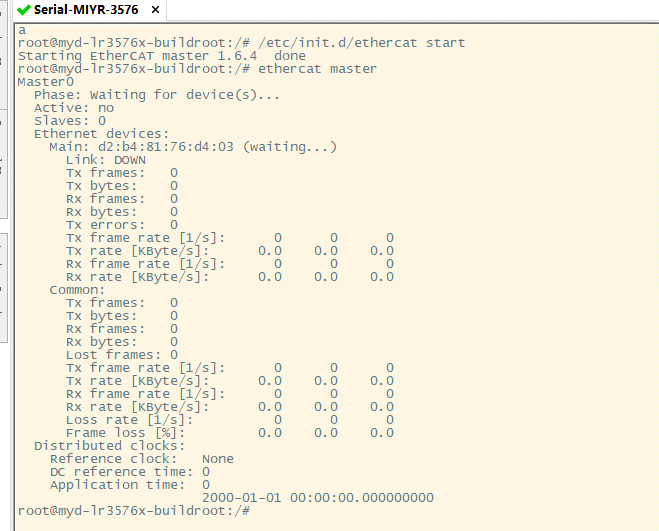This screenshot has height=531, width=659.
Task: Click the "Reference clock: None" line
Action: click(141, 459)
